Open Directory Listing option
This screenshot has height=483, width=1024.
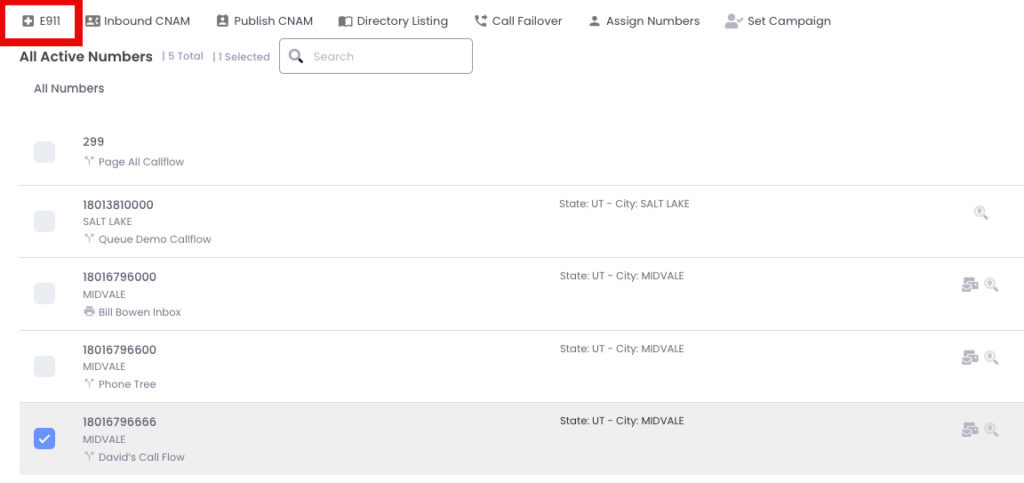[393, 21]
